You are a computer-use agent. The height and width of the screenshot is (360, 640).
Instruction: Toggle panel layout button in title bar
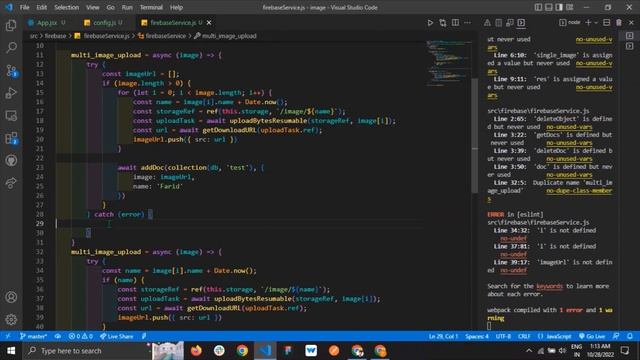pyautogui.click(x=549, y=7)
